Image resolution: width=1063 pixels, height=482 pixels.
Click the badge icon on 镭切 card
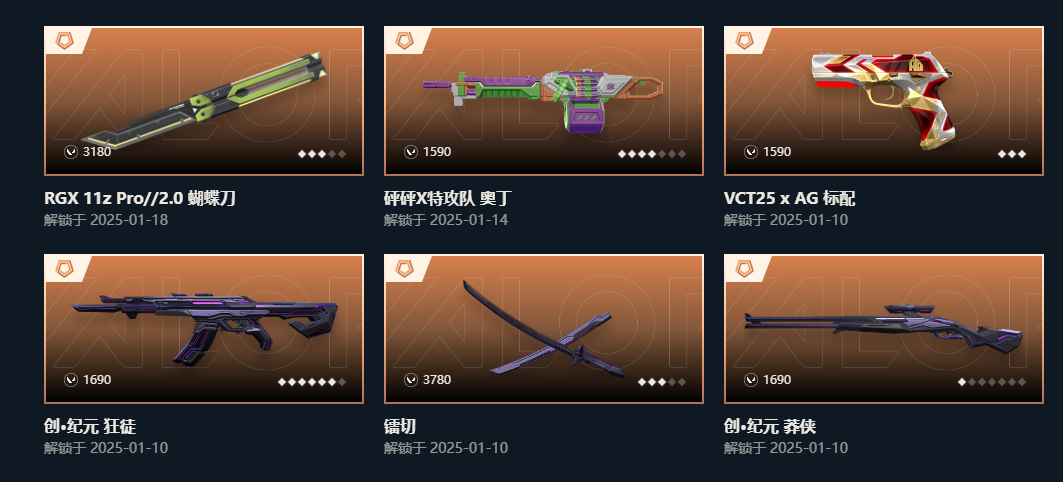tap(404, 268)
